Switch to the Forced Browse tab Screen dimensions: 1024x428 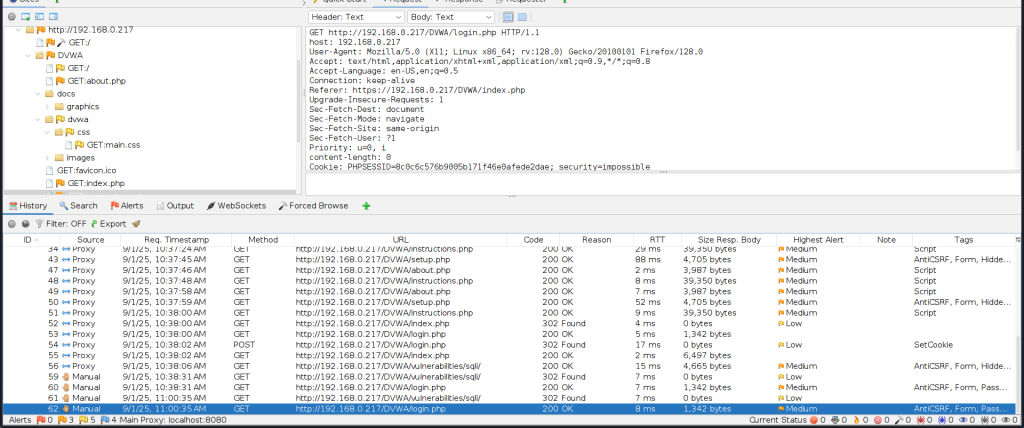pyautogui.click(x=313, y=206)
